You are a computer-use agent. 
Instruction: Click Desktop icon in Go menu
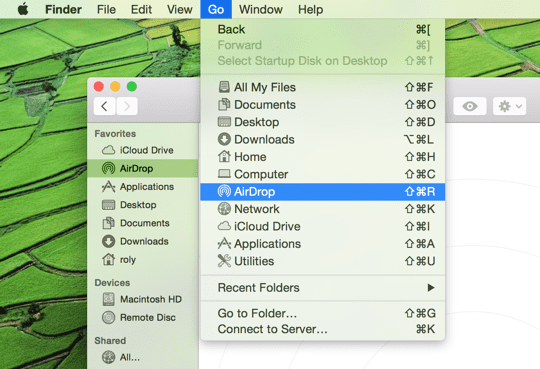tap(224, 122)
